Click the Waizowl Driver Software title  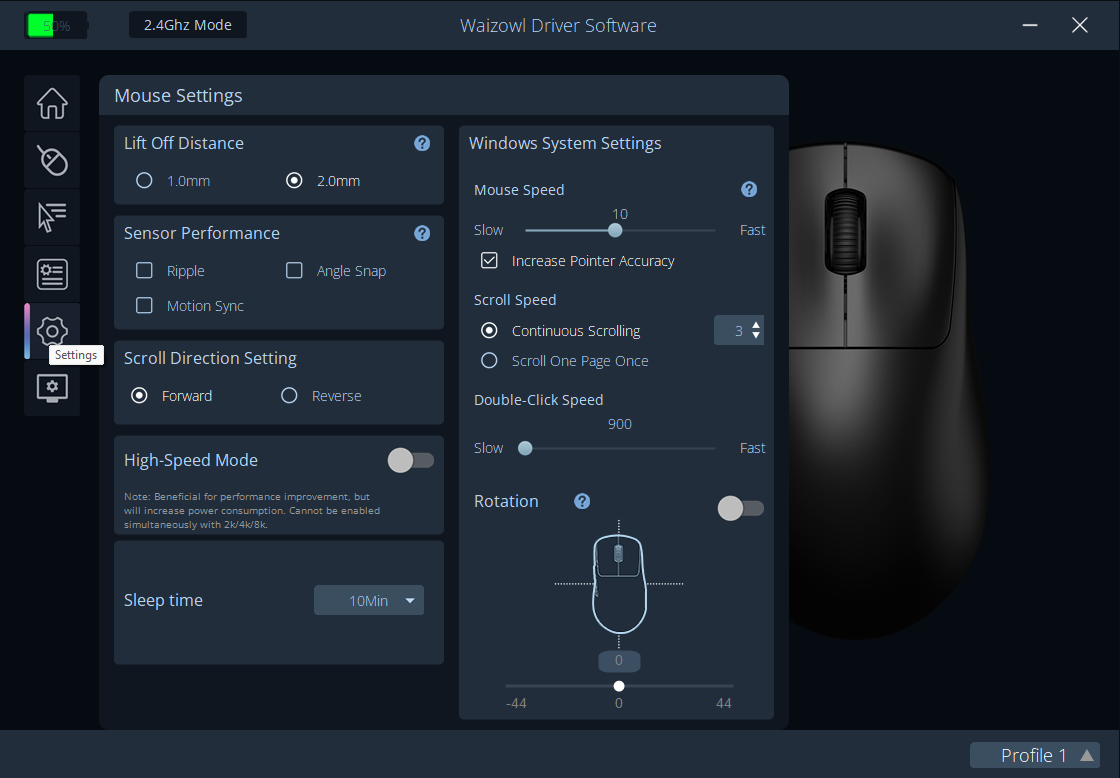pos(559,26)
